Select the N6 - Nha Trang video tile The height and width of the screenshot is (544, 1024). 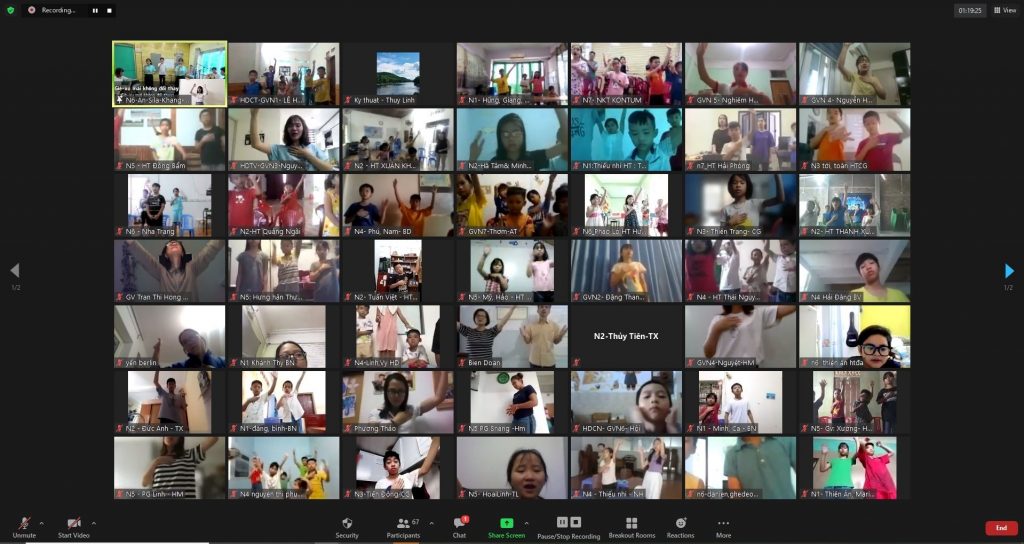[x=170, y=205]
